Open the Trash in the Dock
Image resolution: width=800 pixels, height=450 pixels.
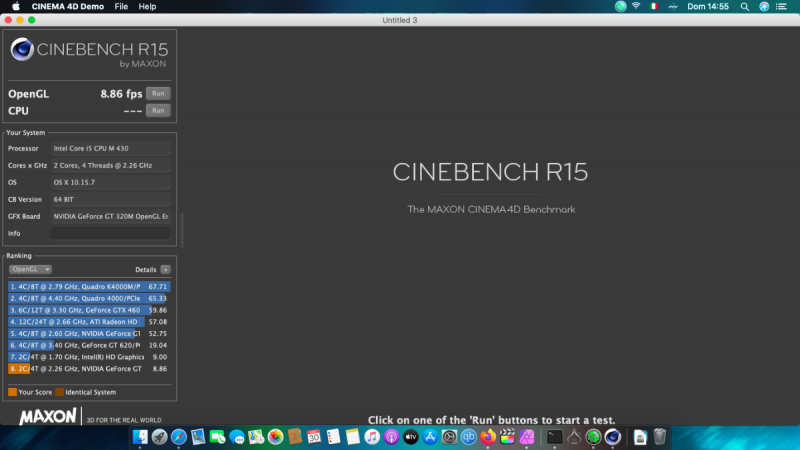660,437
